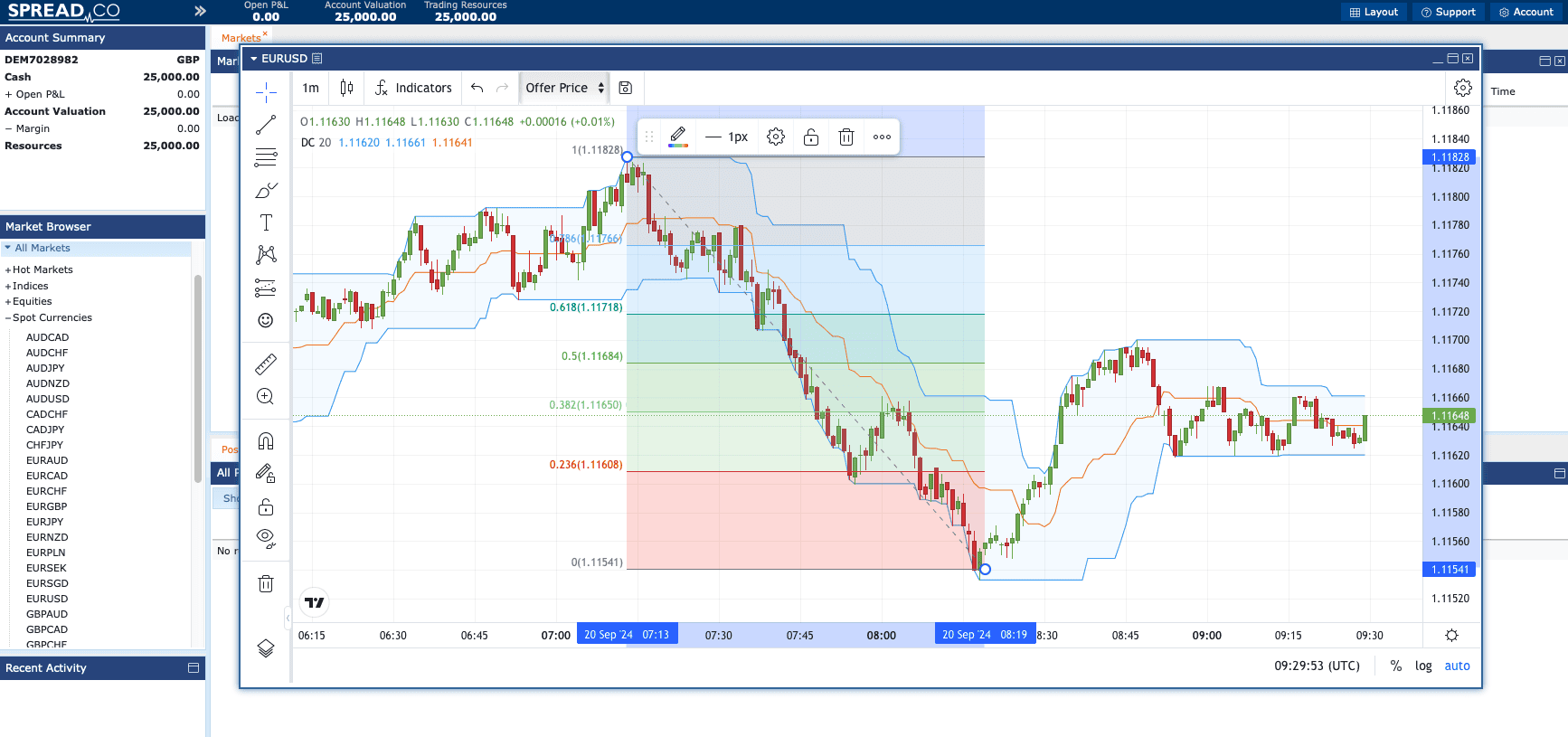
Task: Expand the Open P&L row
Action: tap(8, 94)
